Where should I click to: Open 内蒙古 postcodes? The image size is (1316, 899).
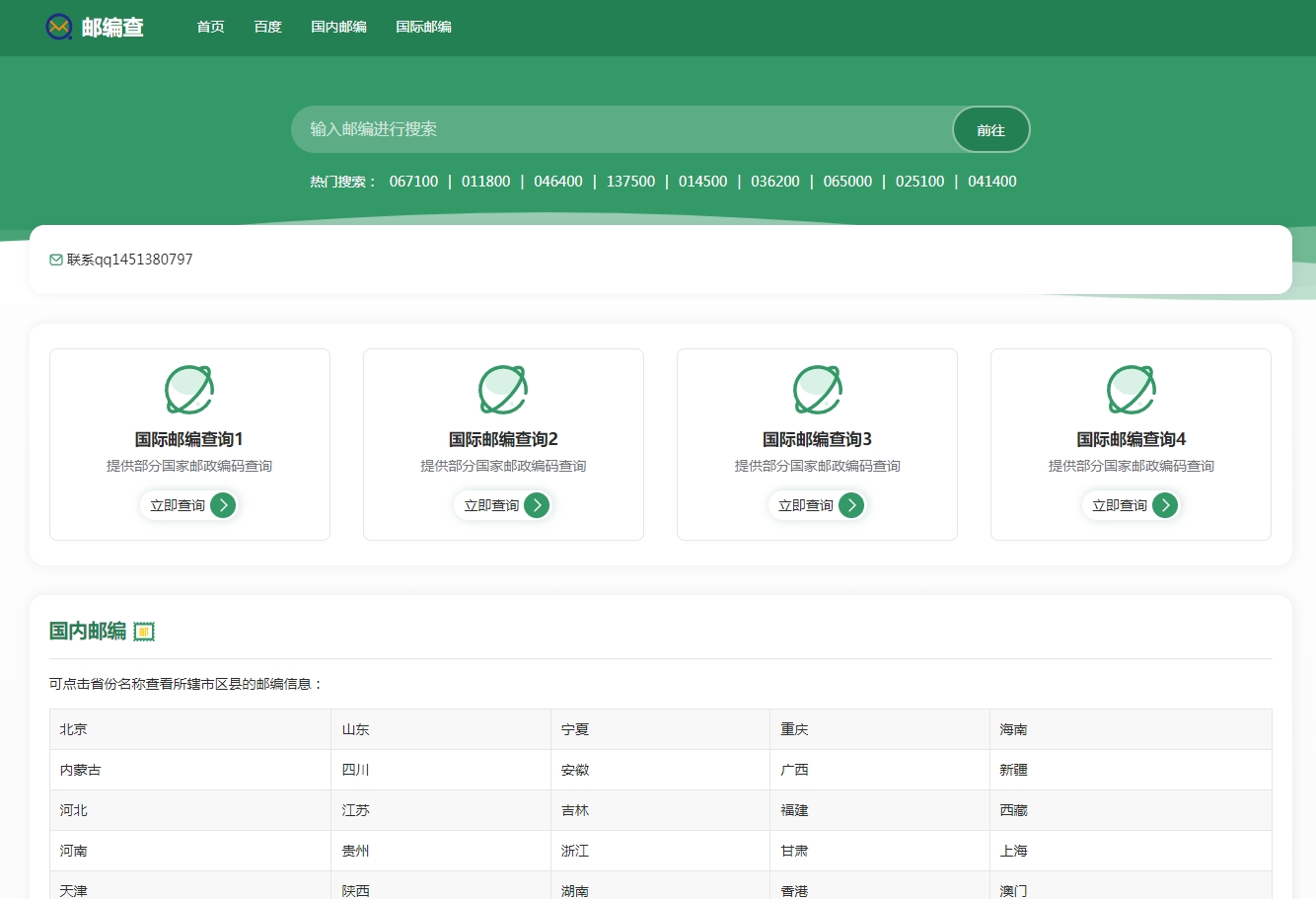tap(81, 770)
